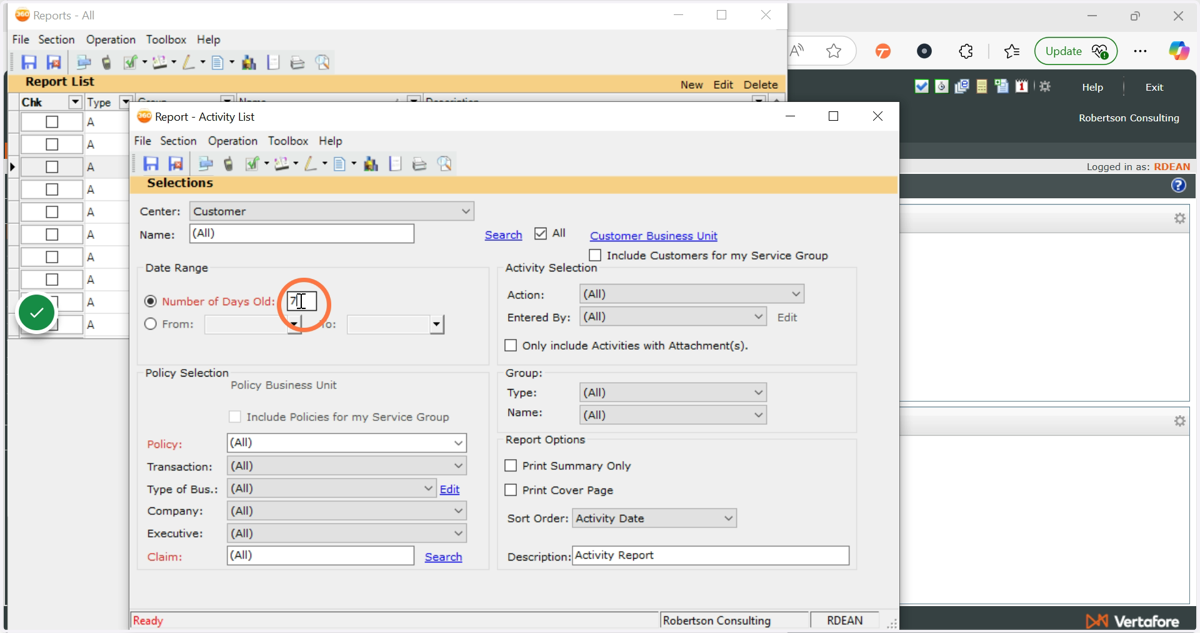Click the blue help question mark icon
The height and width of the screenshot is (633, 1200).
tap(1178, 185)
